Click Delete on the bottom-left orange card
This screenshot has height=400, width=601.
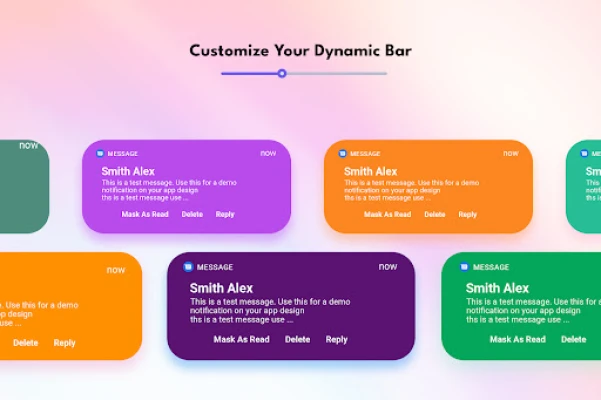(x=25, y=343)
